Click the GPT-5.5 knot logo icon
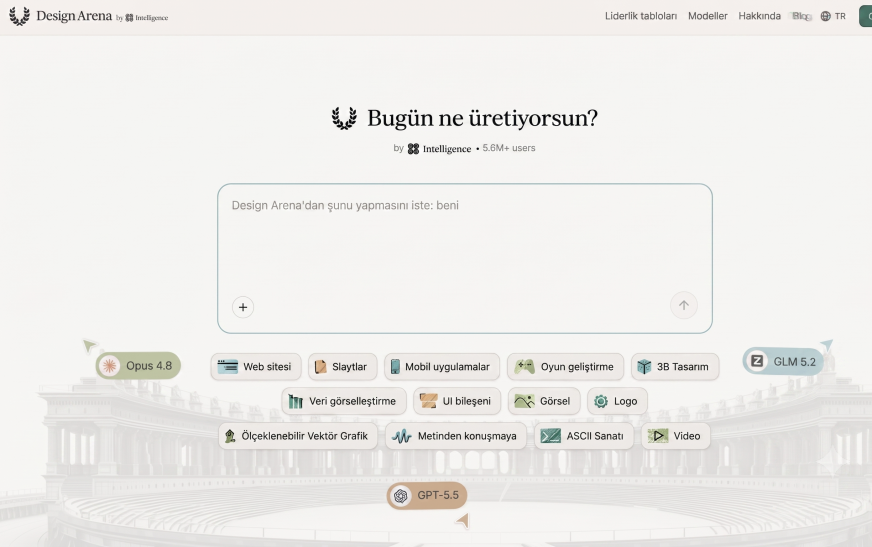This screenshot has width=872, height=547. 400,495
